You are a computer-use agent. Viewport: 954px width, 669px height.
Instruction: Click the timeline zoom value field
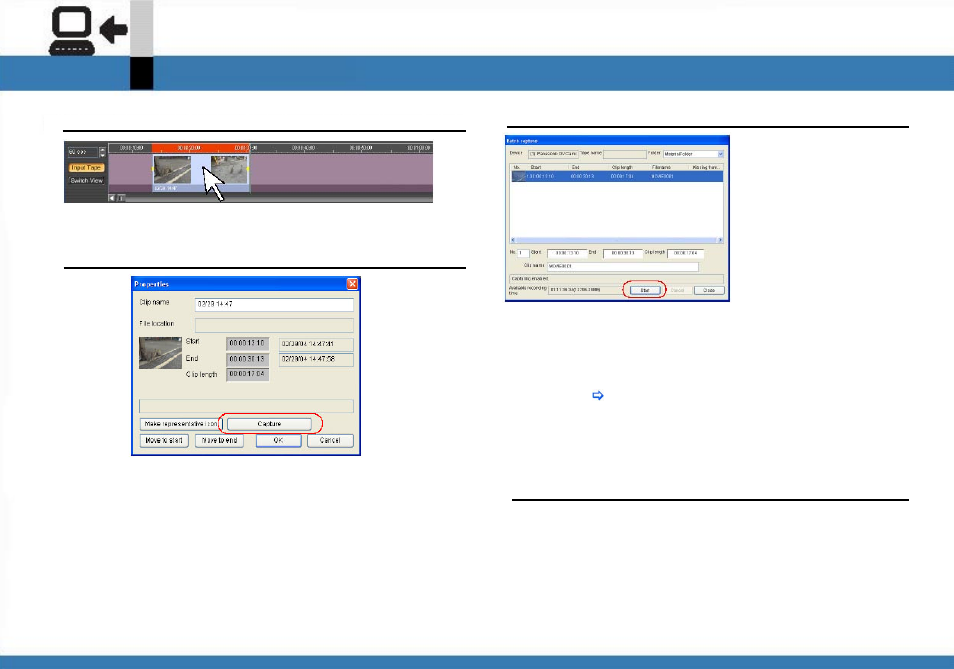click(x=82, y=151)
